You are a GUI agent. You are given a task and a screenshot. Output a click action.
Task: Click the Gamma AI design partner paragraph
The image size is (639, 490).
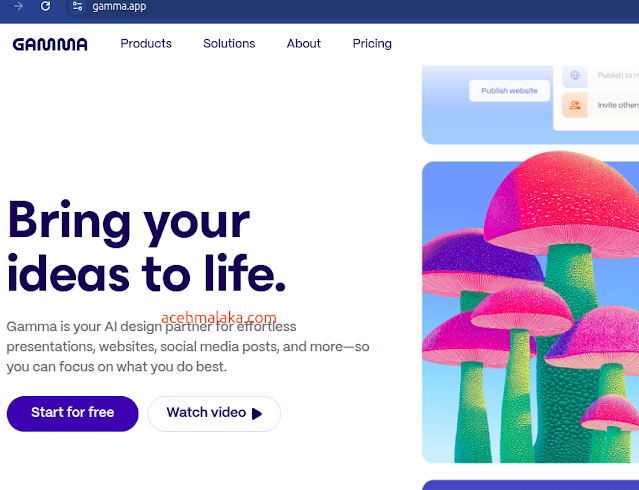[188, 347]
